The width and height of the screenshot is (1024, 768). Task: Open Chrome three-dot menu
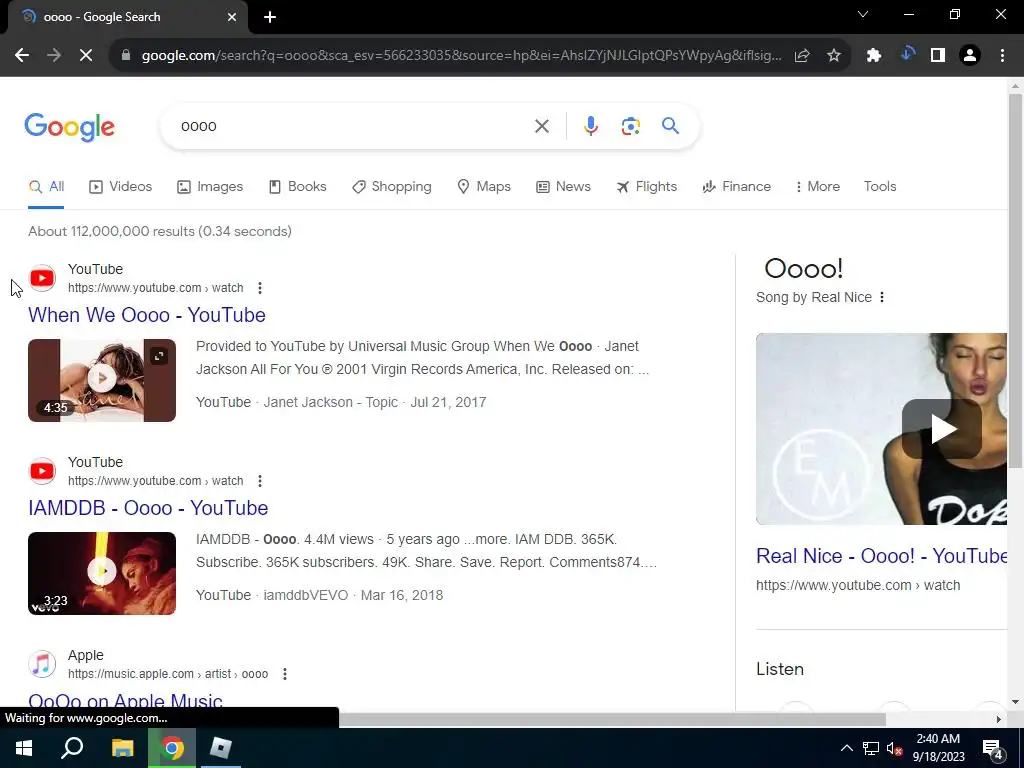pos(1002,56)
